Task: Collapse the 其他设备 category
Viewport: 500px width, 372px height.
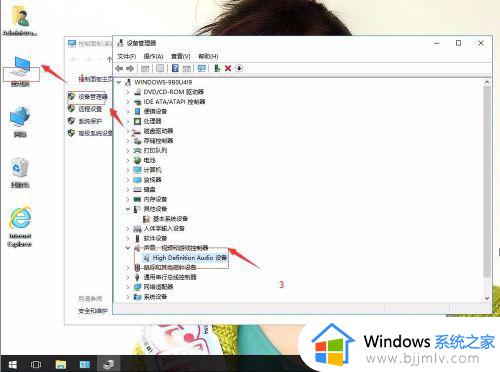Action: coord(128,209)
